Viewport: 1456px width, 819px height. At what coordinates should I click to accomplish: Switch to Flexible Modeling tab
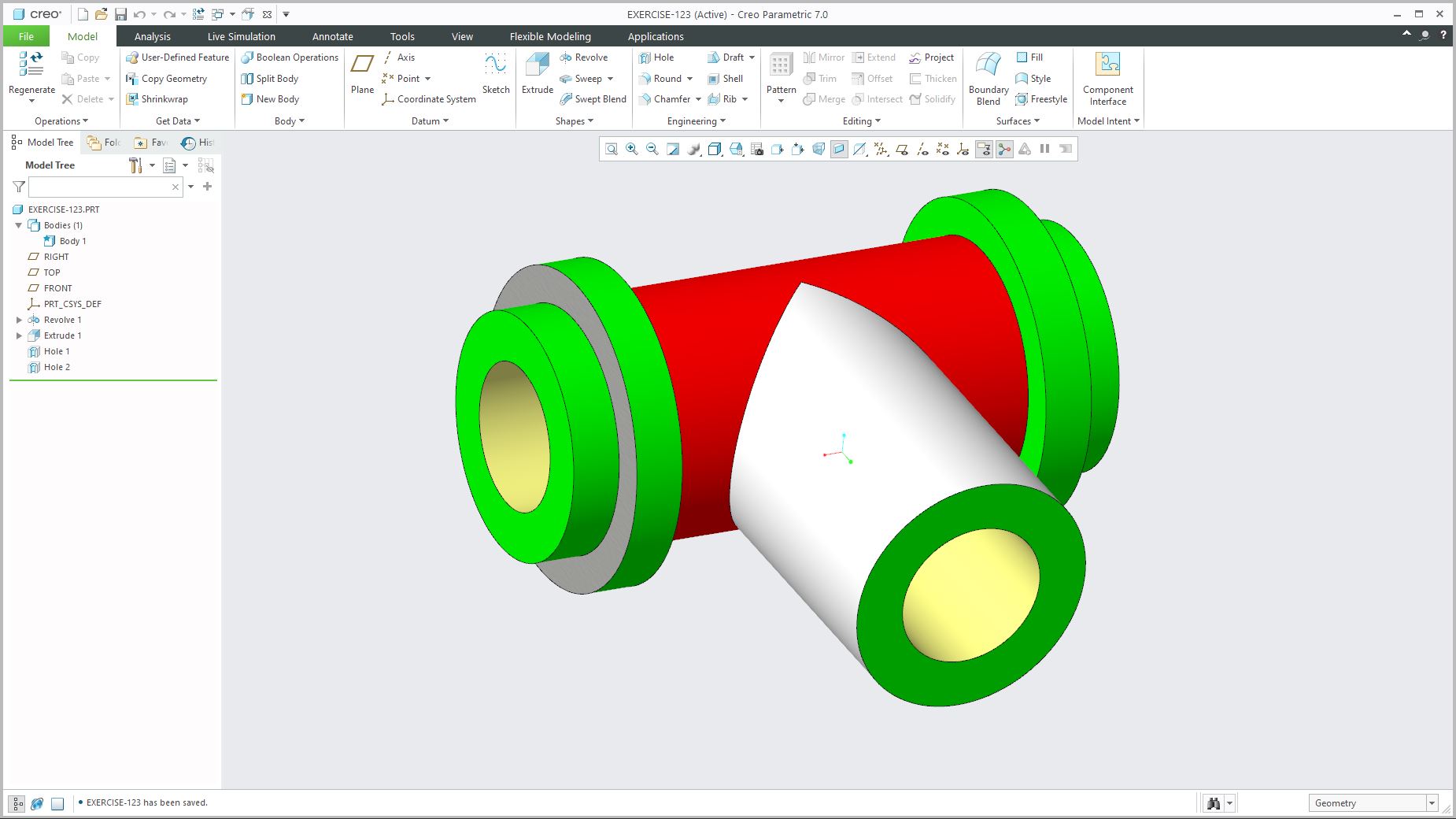pyautogui.click(x=550, y=36)
